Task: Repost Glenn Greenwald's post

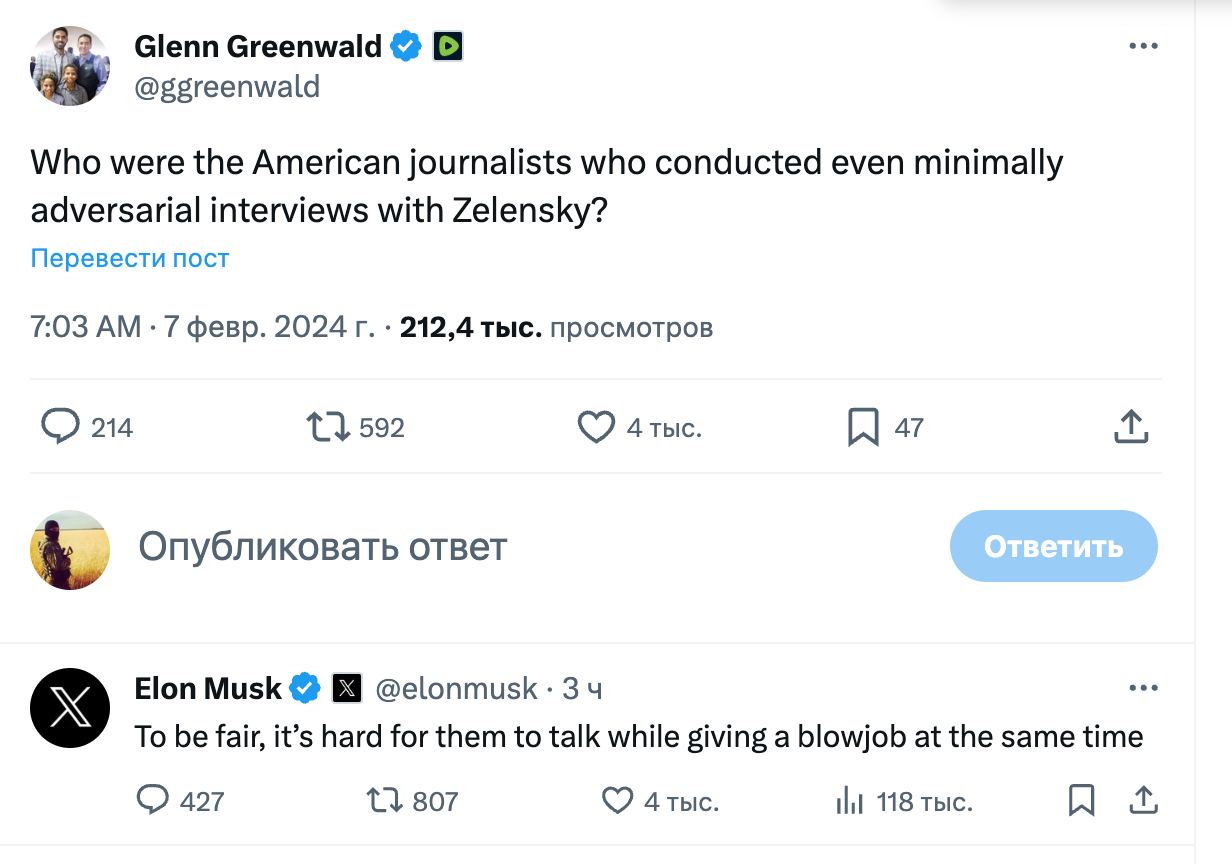Action: pos(328,427)
